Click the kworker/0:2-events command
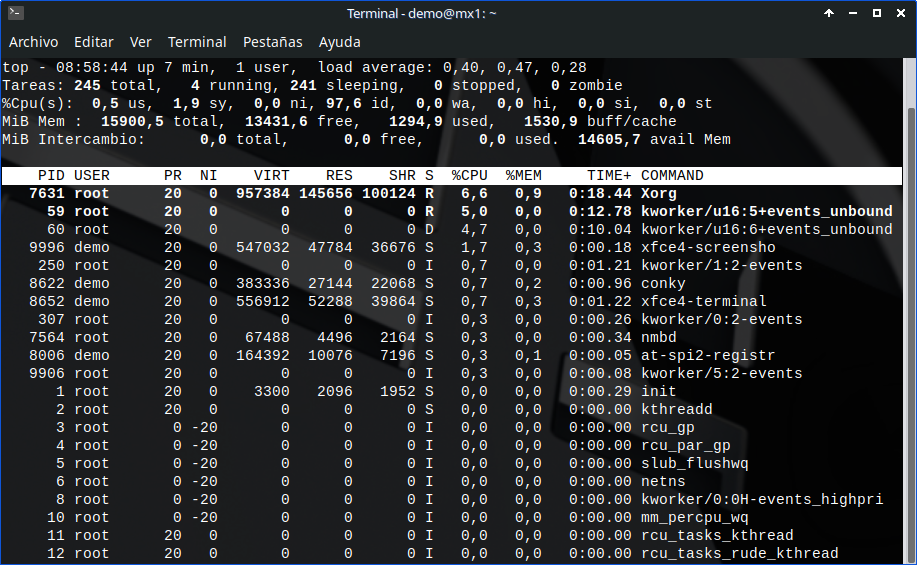 point(722,319)
